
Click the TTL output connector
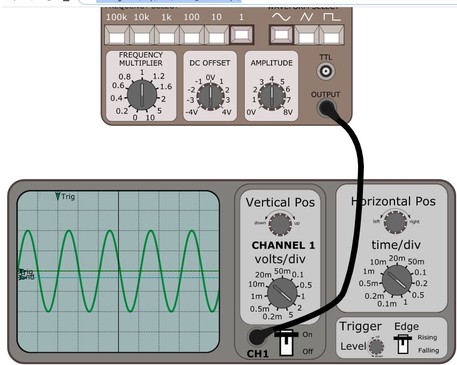point(326,71)
